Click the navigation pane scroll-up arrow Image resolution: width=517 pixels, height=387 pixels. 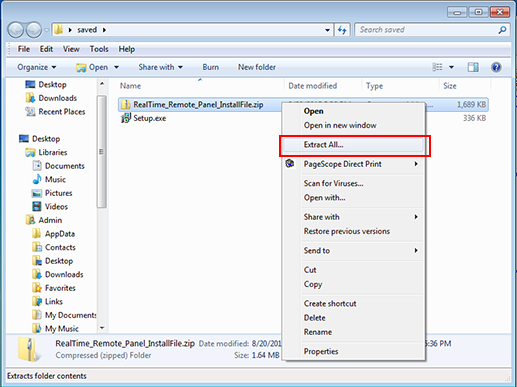[102, 84]
